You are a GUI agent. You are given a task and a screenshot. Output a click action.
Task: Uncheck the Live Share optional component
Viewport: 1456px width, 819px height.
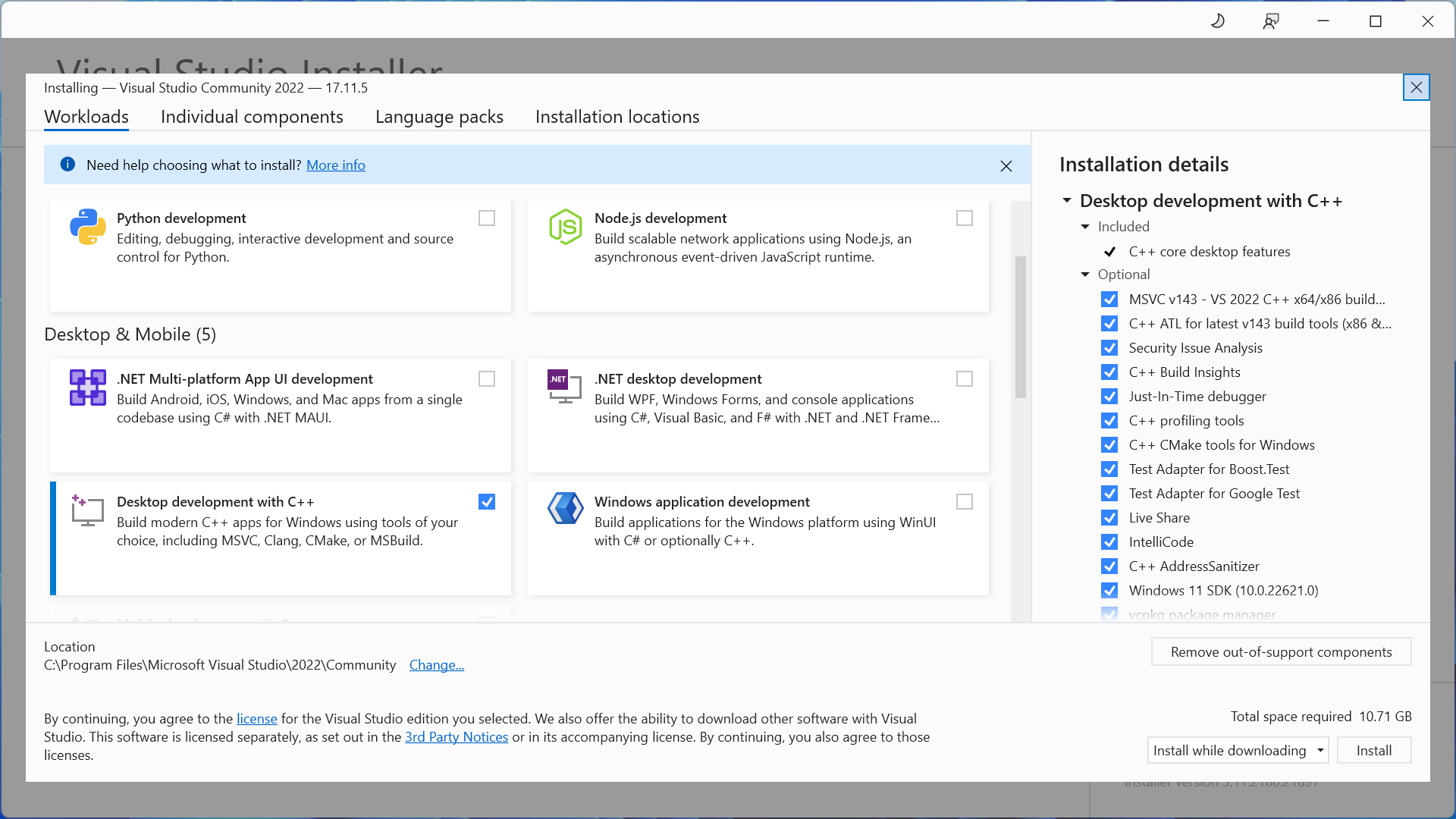coord(1109,518)
